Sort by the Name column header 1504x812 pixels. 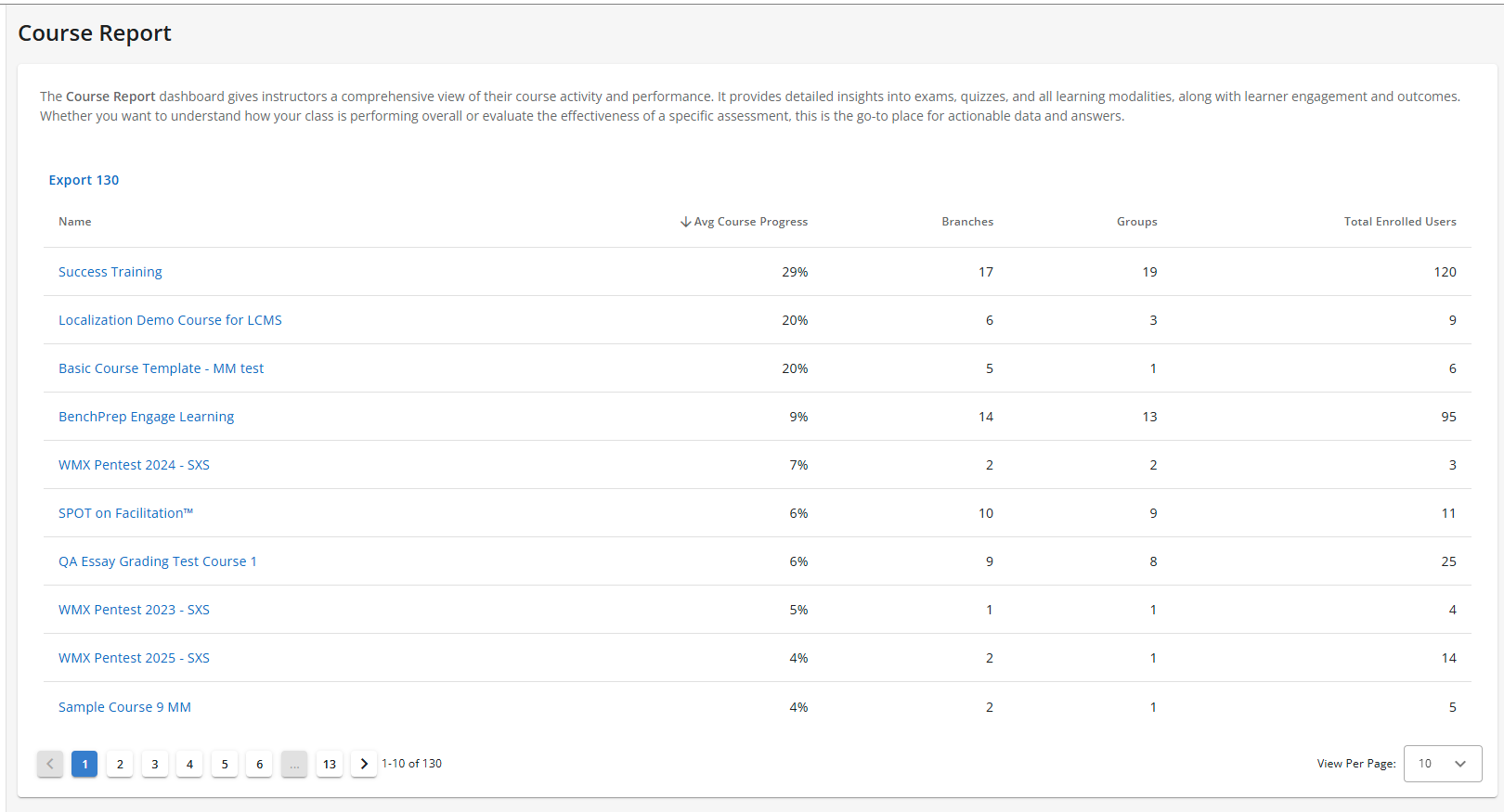point(75,222)
